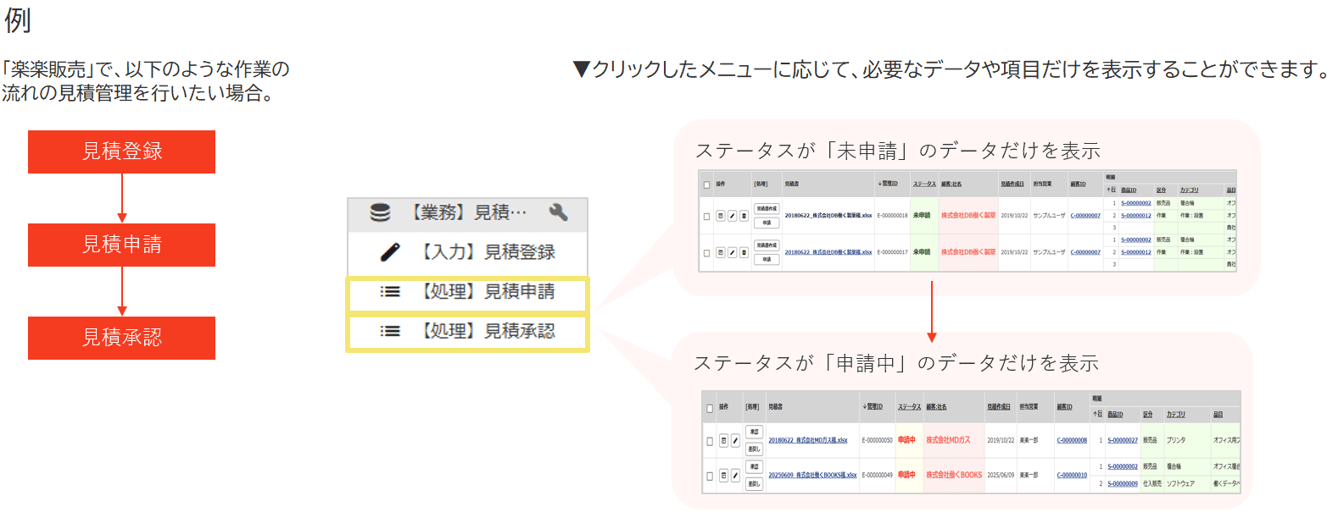Click the edit pencil in row E-000000050
The image size is (1327, 518).
click(736, 441)
